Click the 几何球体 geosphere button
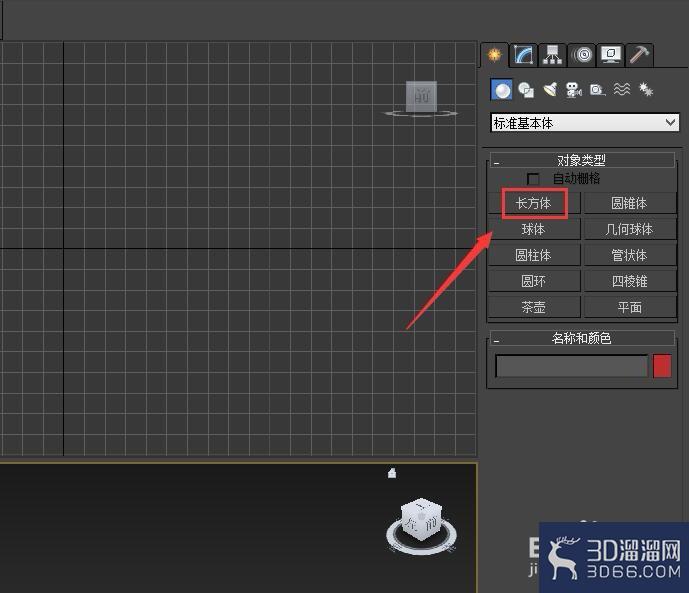This screenshot has height=593, width=689. [629, 229]
